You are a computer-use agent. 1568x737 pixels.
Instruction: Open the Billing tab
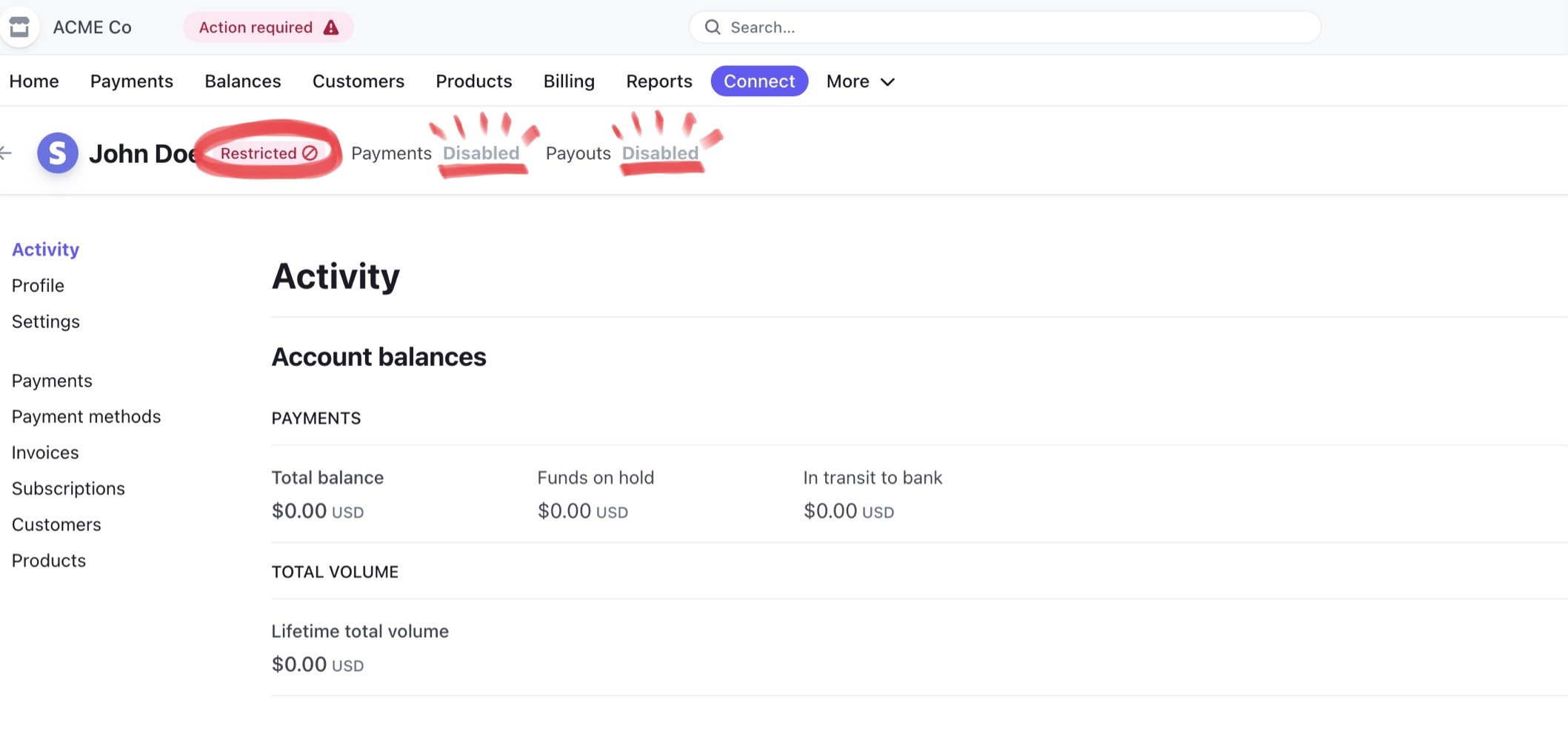569,81
